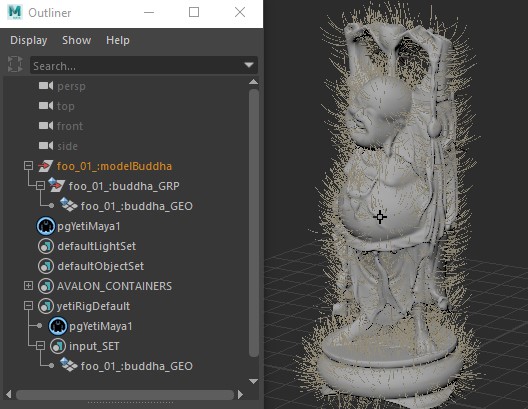Select the yetiRigDefault item
Viewport: 528px width, 409px height.
pyautogui.click(x=93, y=306)
